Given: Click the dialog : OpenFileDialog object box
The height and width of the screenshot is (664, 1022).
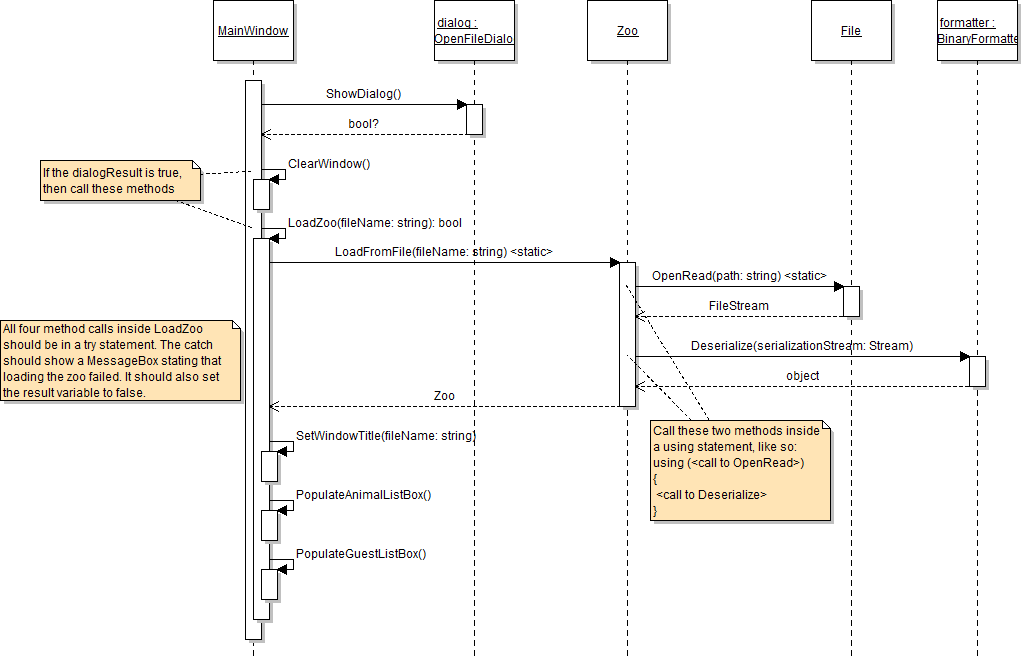Looking at the screenshot, I should coord(474,31).
